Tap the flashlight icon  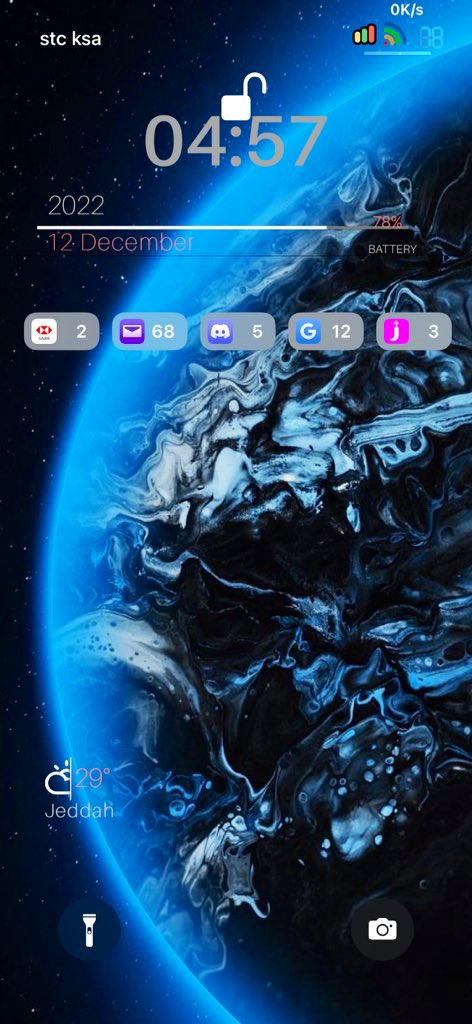pyautogui.click(x=89, y=929)
